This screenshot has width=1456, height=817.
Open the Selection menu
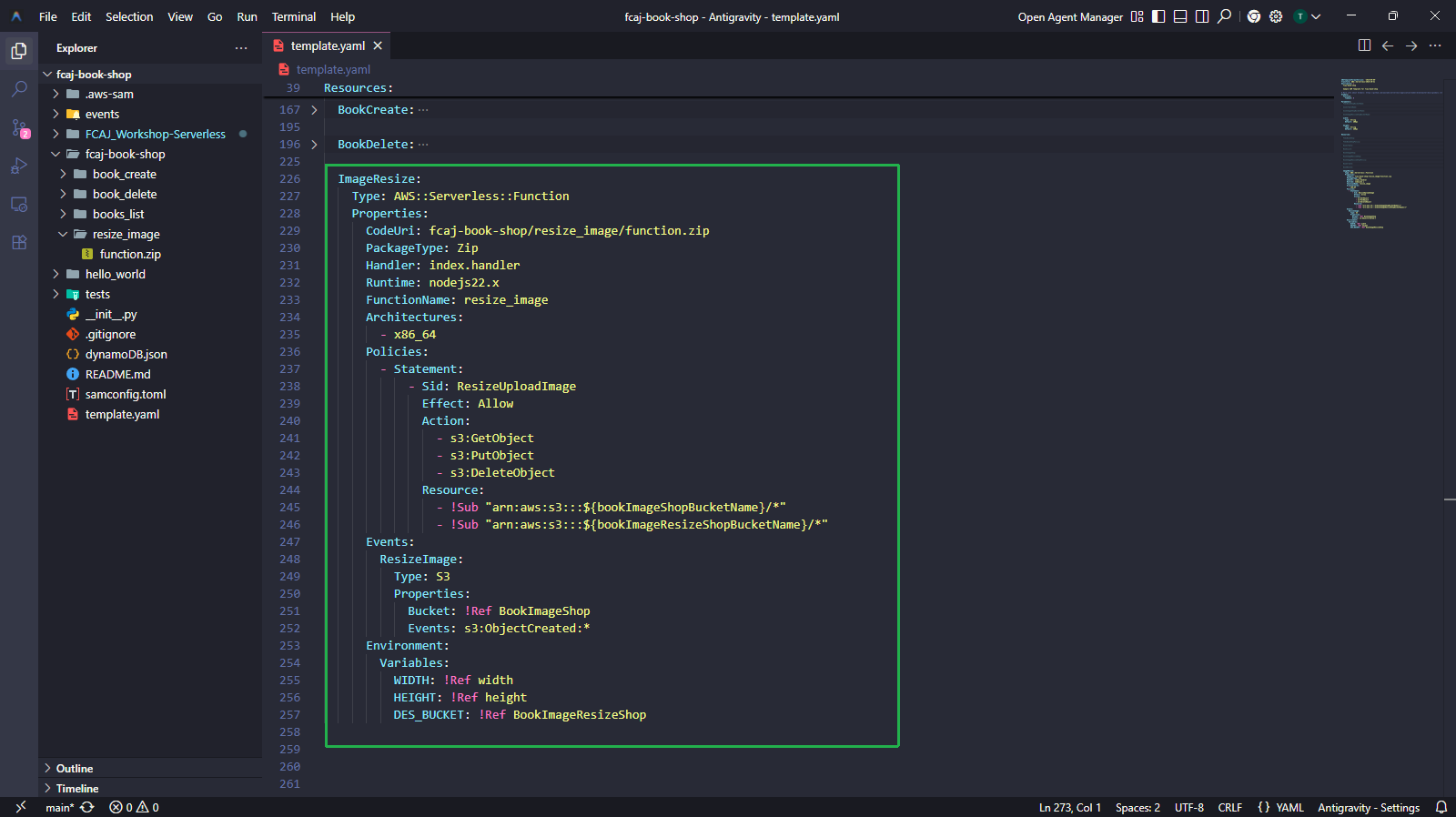(129, 16)
